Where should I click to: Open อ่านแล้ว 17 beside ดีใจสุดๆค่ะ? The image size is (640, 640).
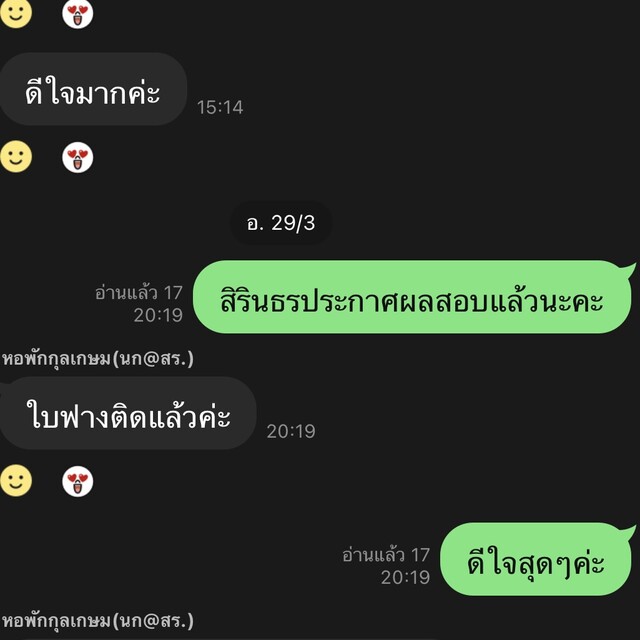pos(386,555)
